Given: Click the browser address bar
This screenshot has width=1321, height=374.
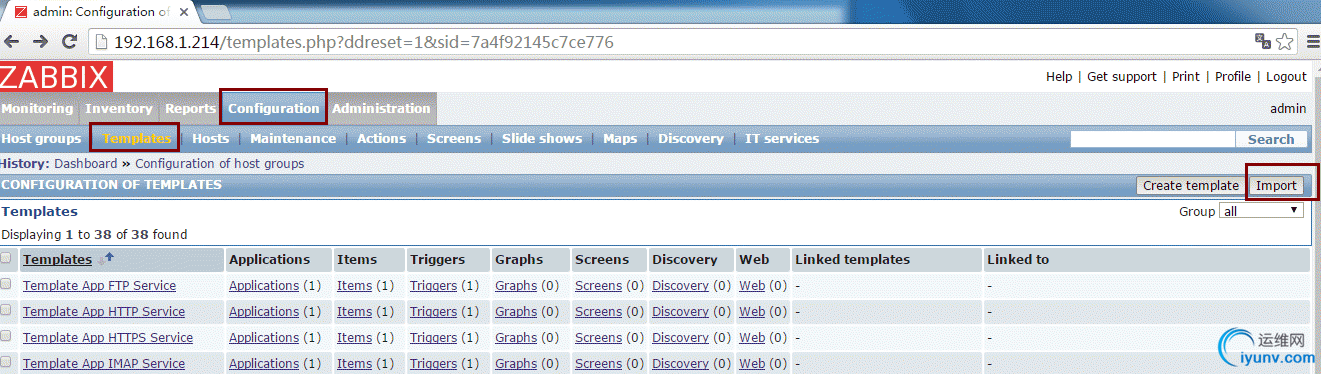Looking at the screenshot, I should coord(670,42).
